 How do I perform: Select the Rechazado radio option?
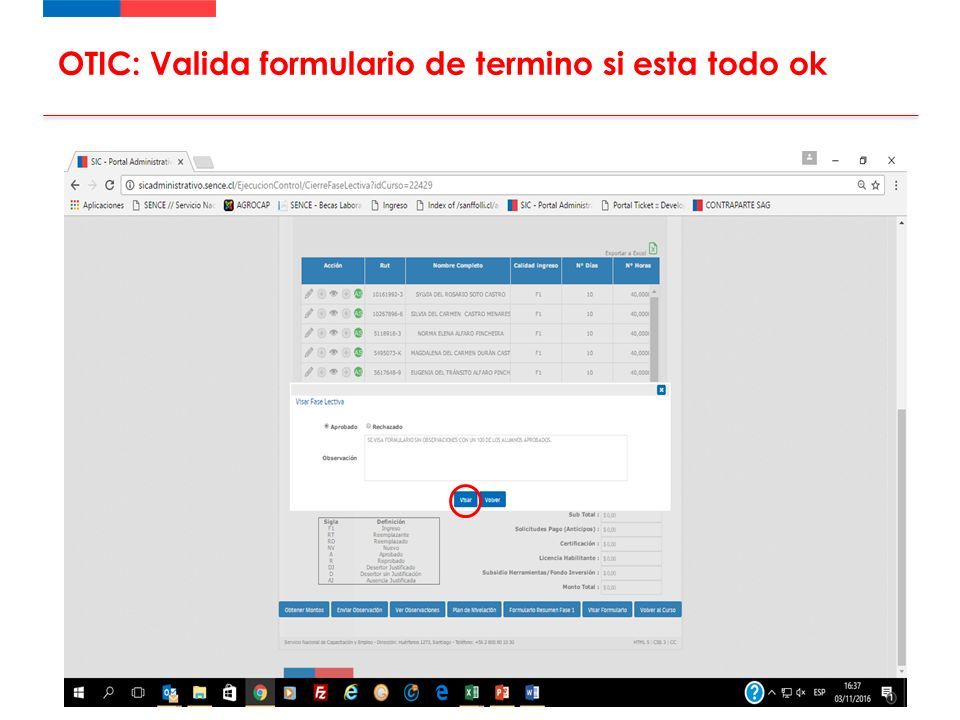point(369,426)
